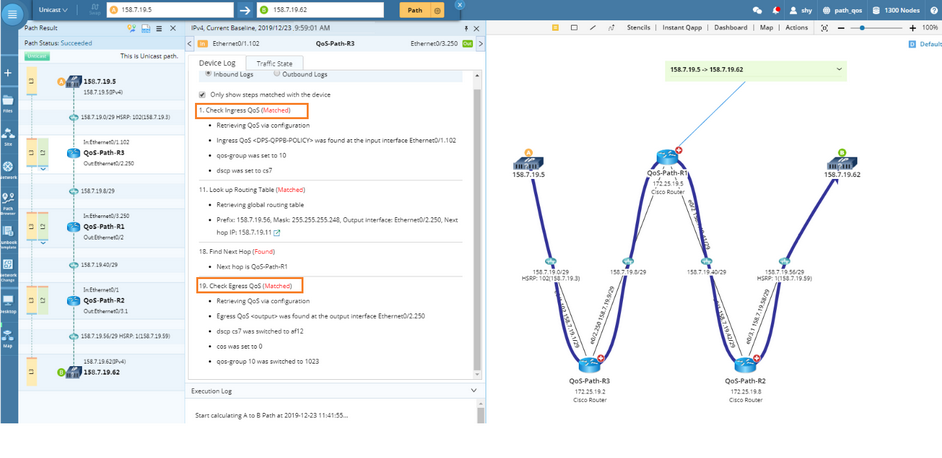Screen dimensions: 942x458
Task: Open Network Change in the sidebar
Action: tap(8, 270)
